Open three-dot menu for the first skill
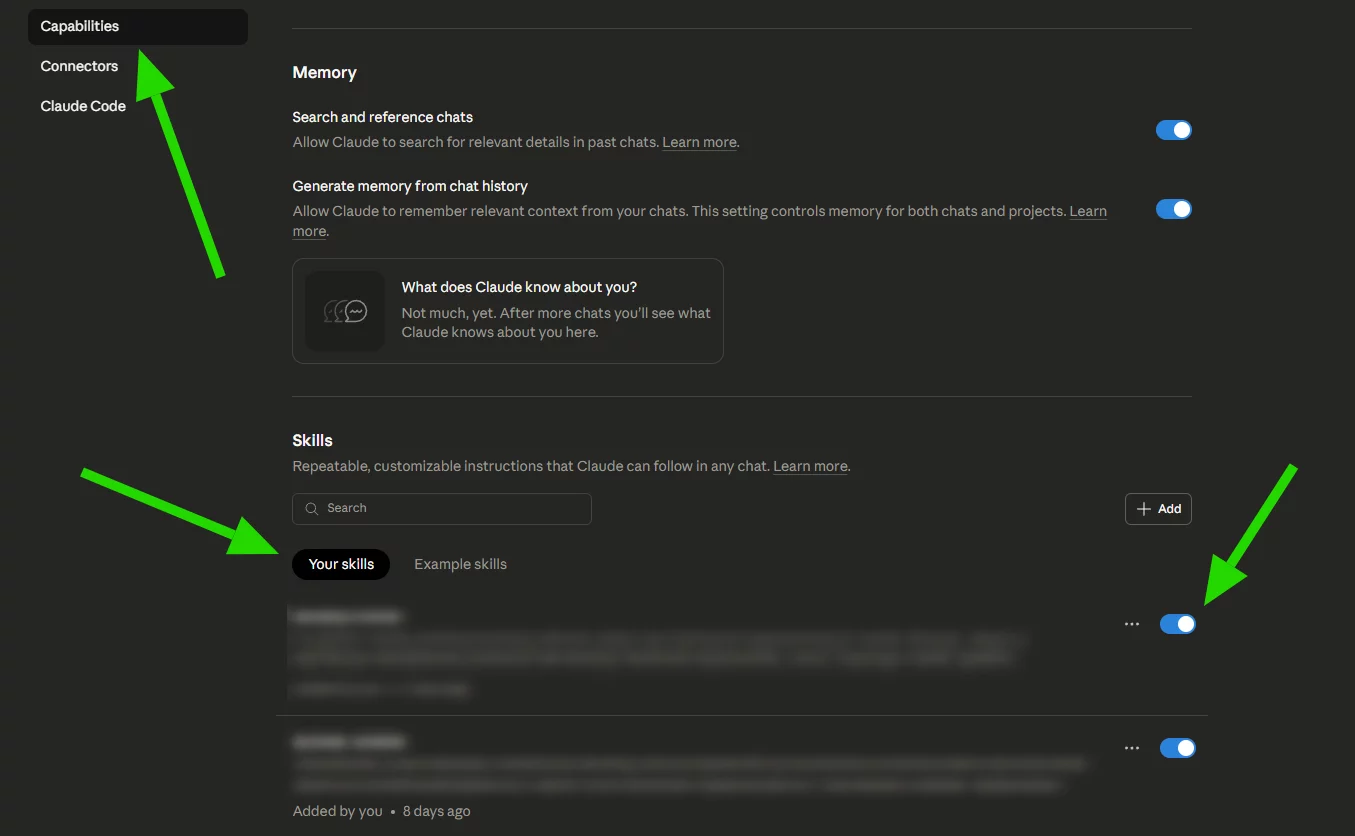The width and height of the screenshot is (1355, 836). (1131, 624)
